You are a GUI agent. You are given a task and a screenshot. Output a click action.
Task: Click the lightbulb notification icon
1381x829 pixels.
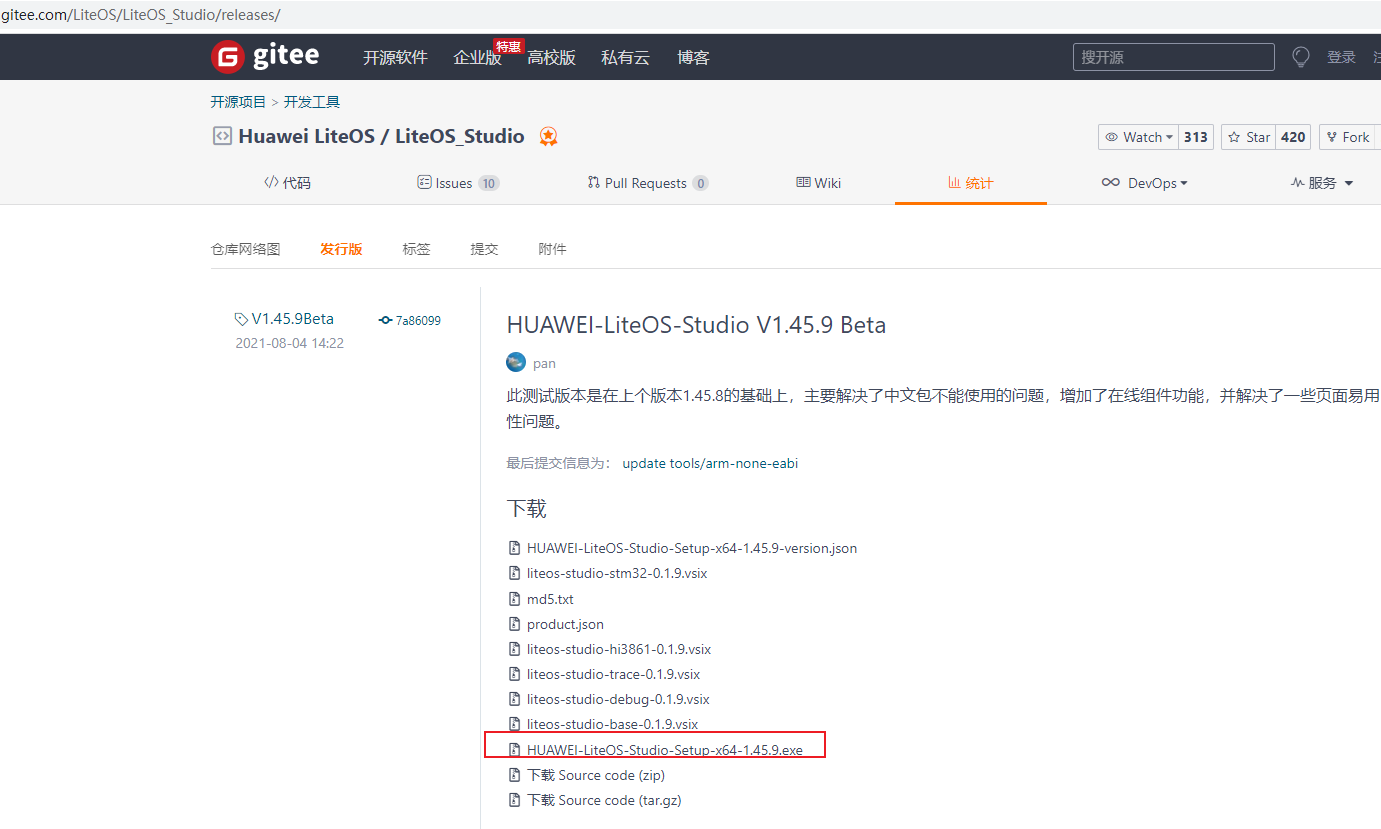click(1301, 57)
